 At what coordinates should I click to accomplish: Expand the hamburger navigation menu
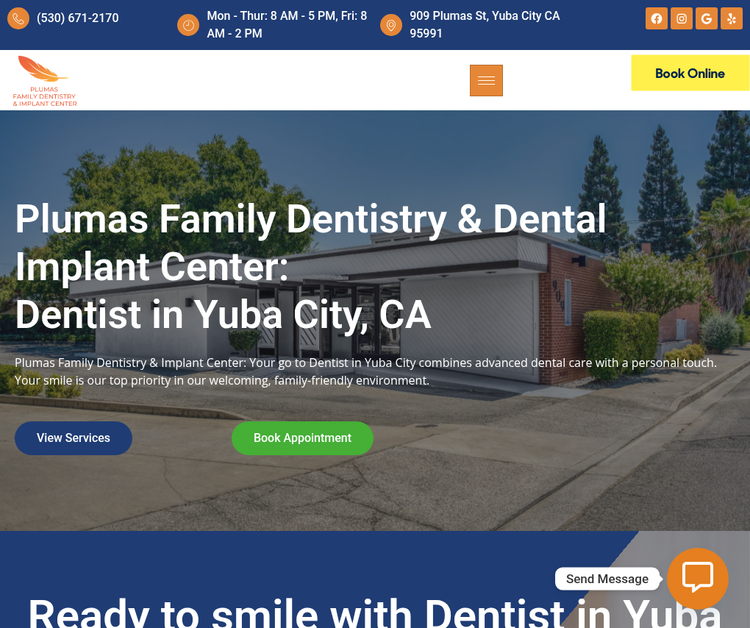486,80
